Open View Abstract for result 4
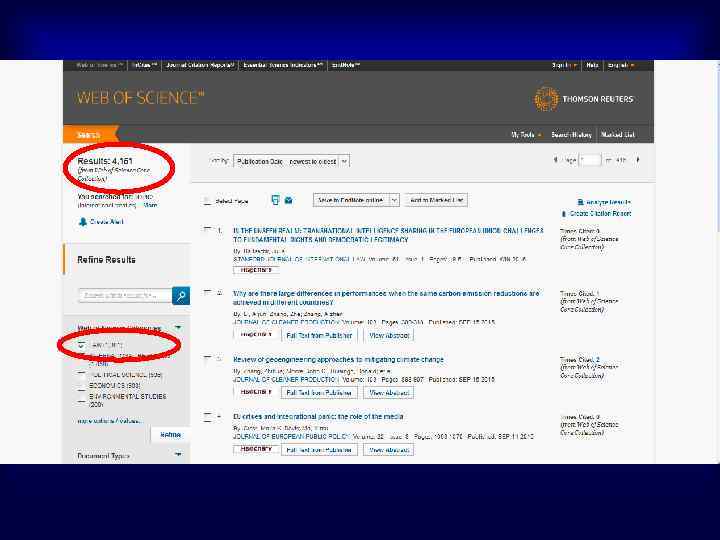 click(389, 450)
